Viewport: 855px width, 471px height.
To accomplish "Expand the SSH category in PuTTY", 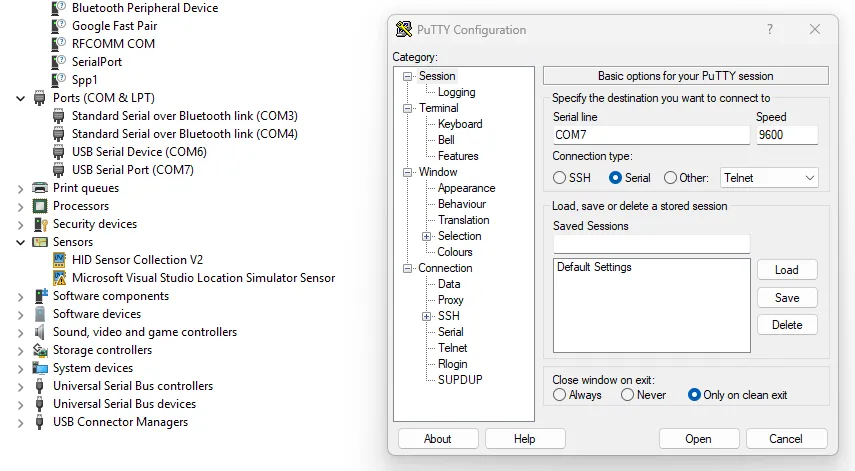I will [x=426, y=316].
